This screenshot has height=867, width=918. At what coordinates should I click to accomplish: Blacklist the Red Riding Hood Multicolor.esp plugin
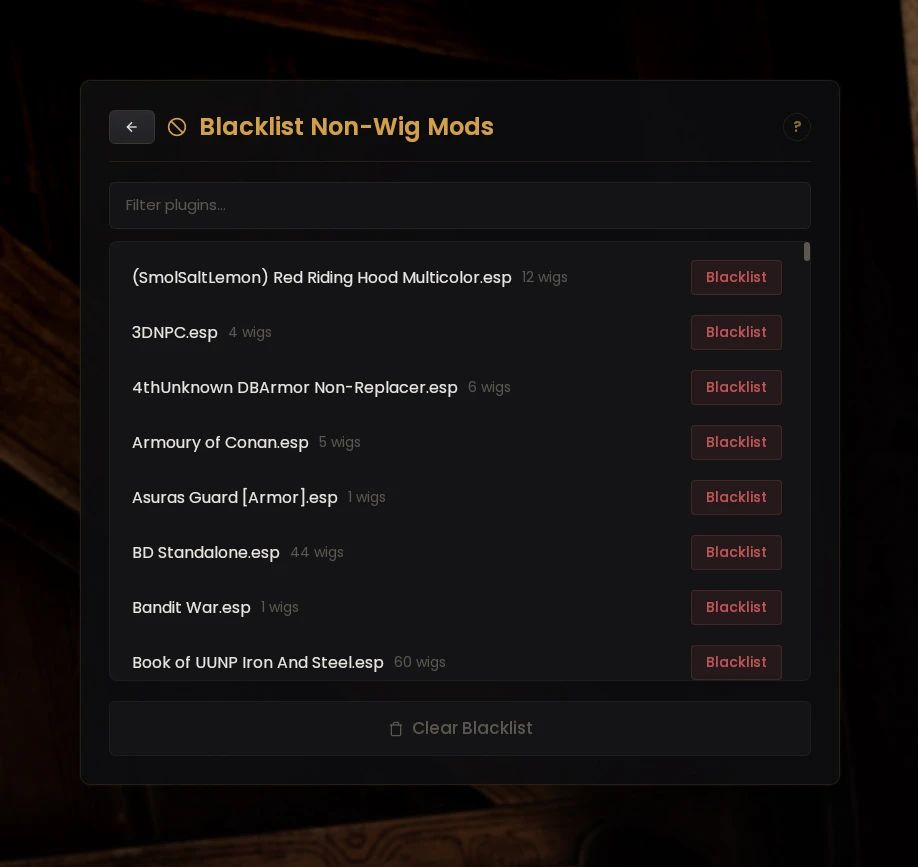[736, 277]
